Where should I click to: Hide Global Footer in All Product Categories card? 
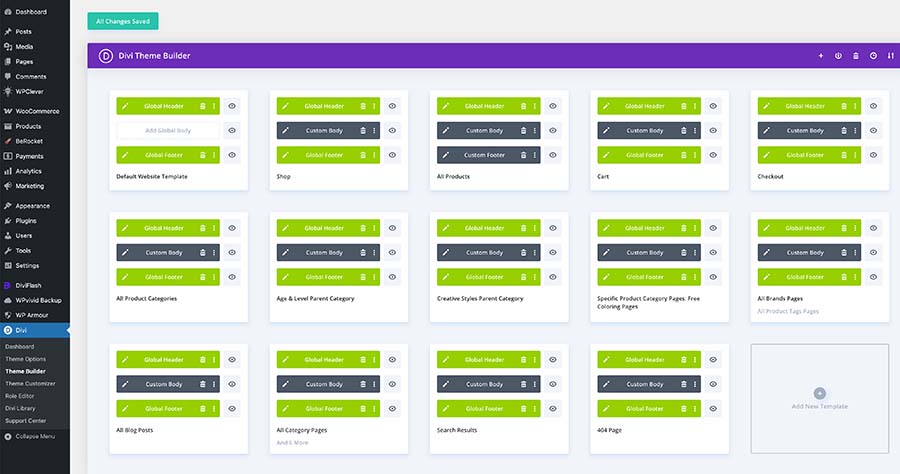coord(232,277)
